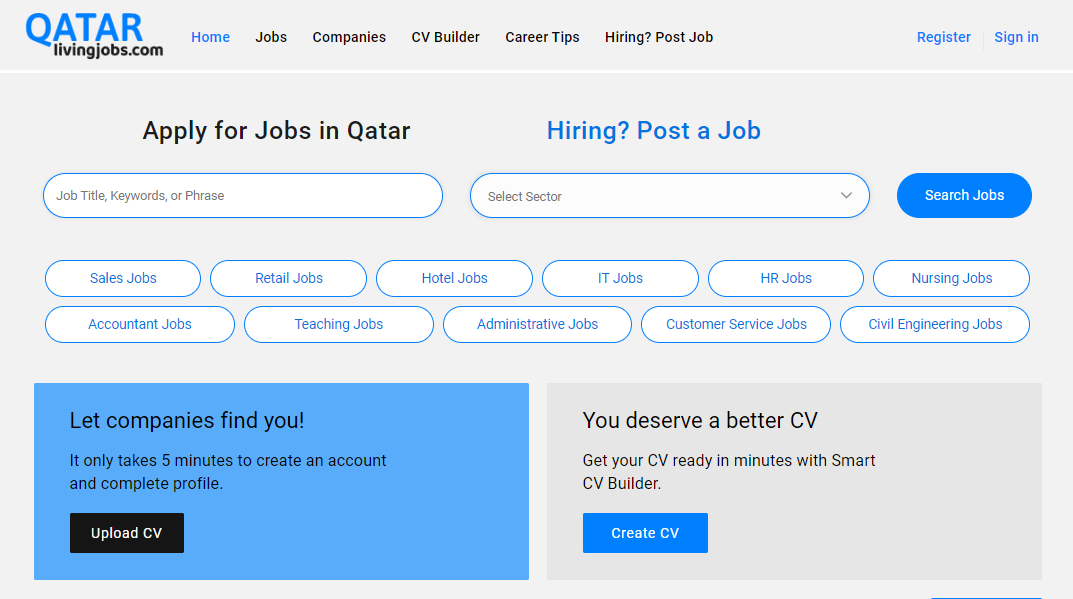This screenshot has width=1073, height=599.
Task: Browse IT Jobs category
Action: click(620, 278)
